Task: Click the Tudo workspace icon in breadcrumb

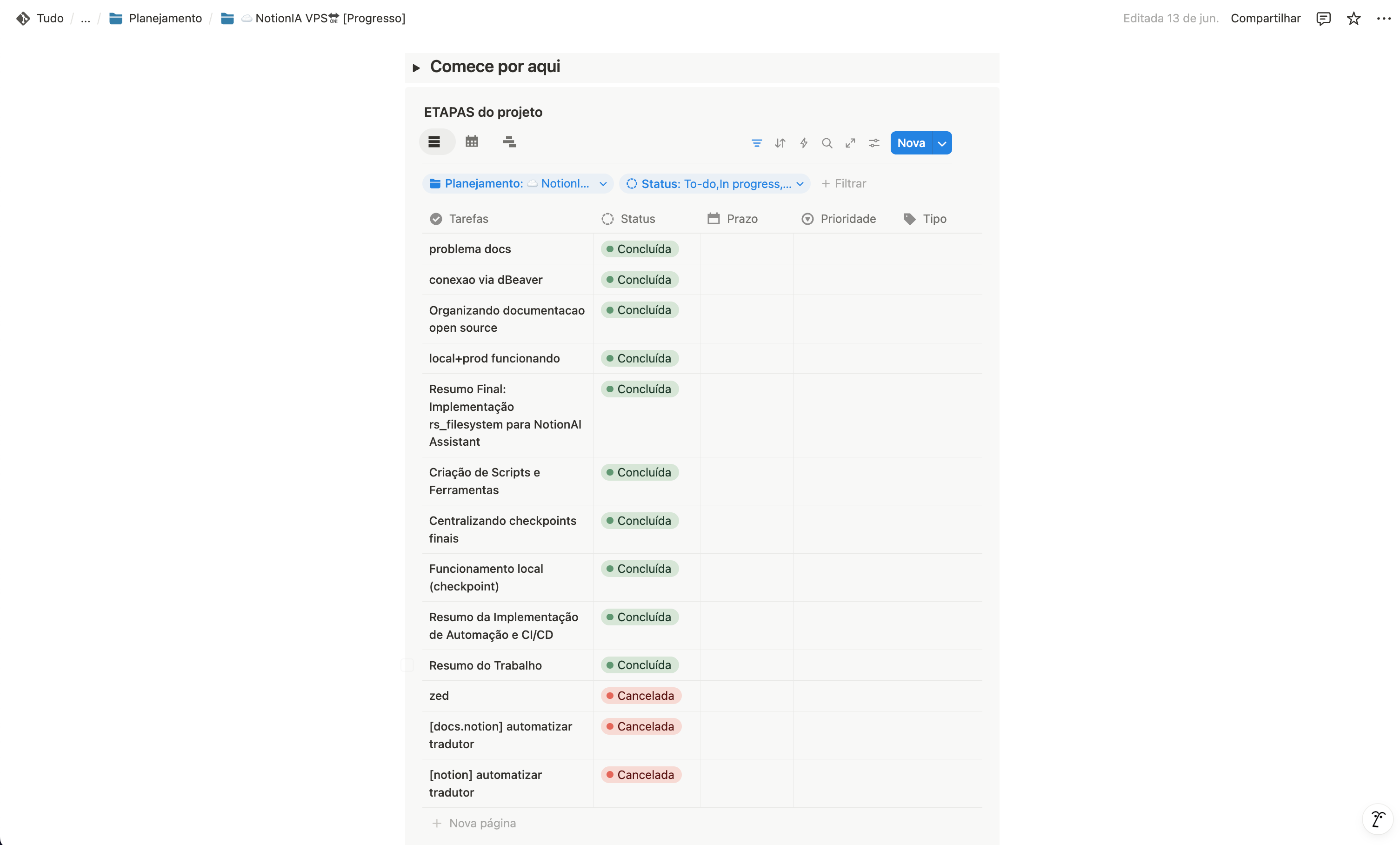Action: click(x=23, y=18)
